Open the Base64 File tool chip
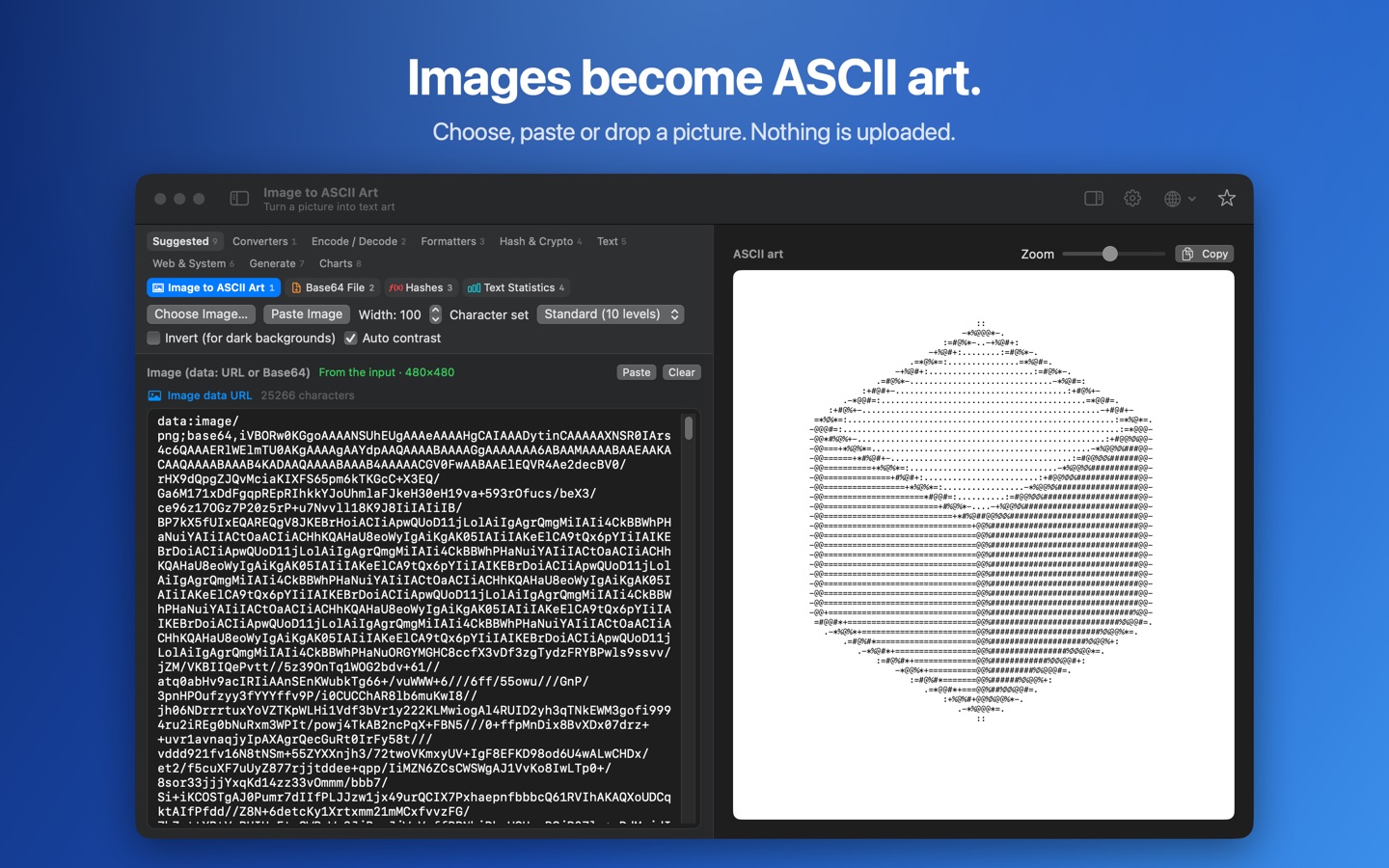 (x=332, y=287)
